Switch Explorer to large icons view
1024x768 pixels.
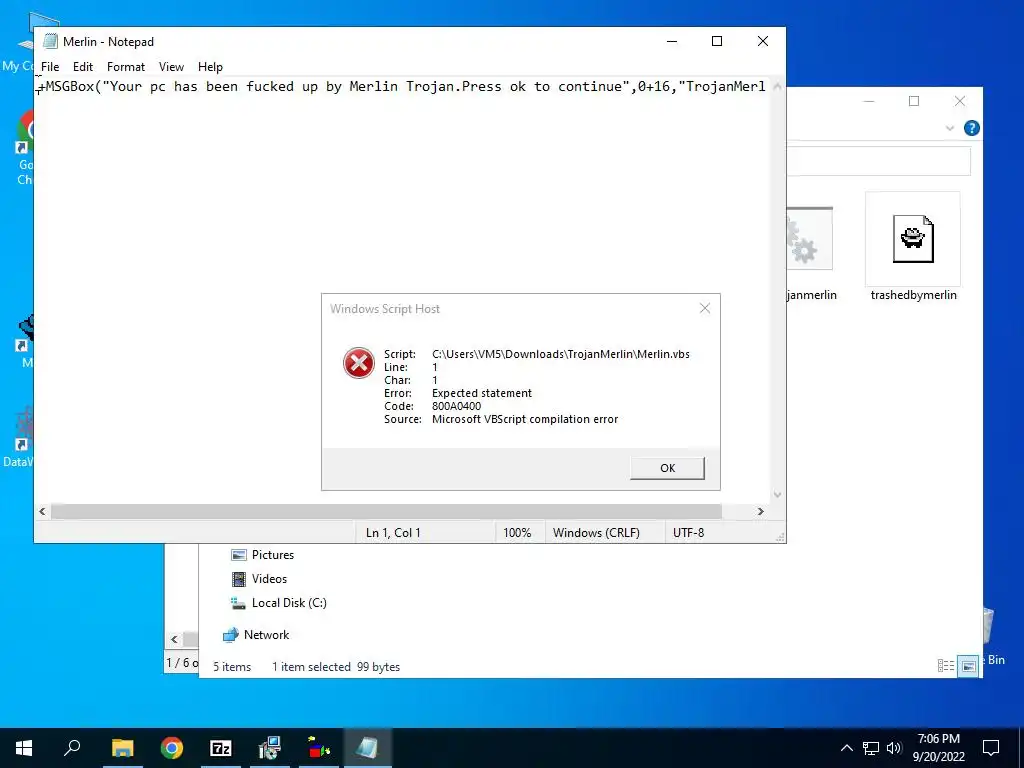968,666
